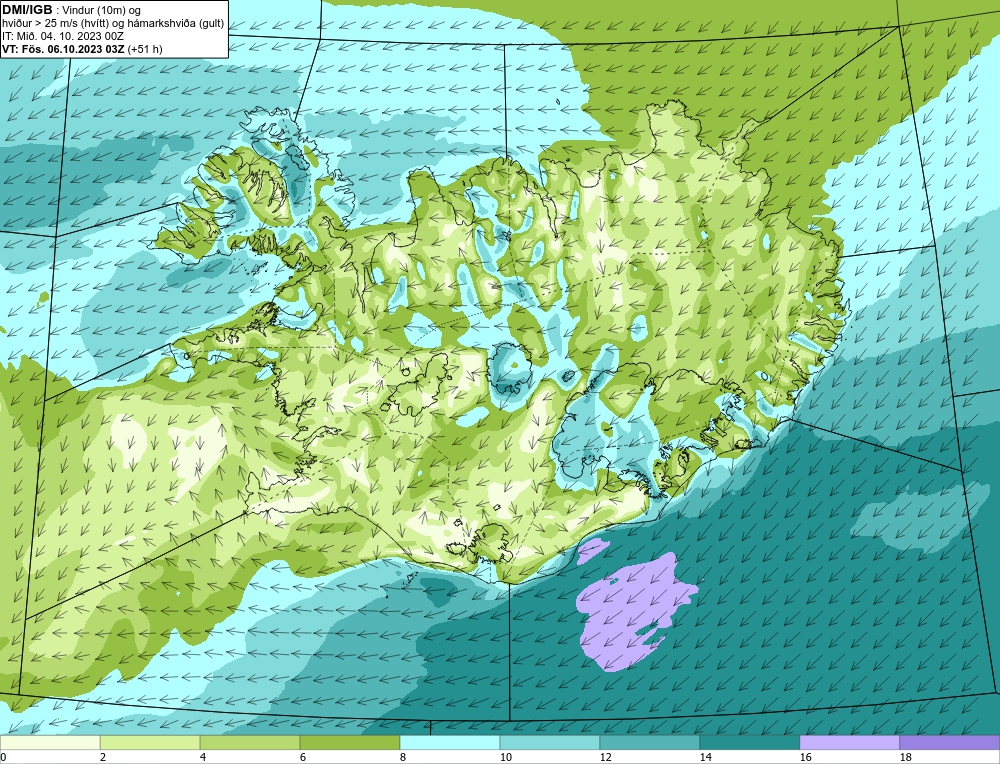Click the 4–6 m/s green legend swatch
Screen dimensions: 1000x764
[250, 742]
